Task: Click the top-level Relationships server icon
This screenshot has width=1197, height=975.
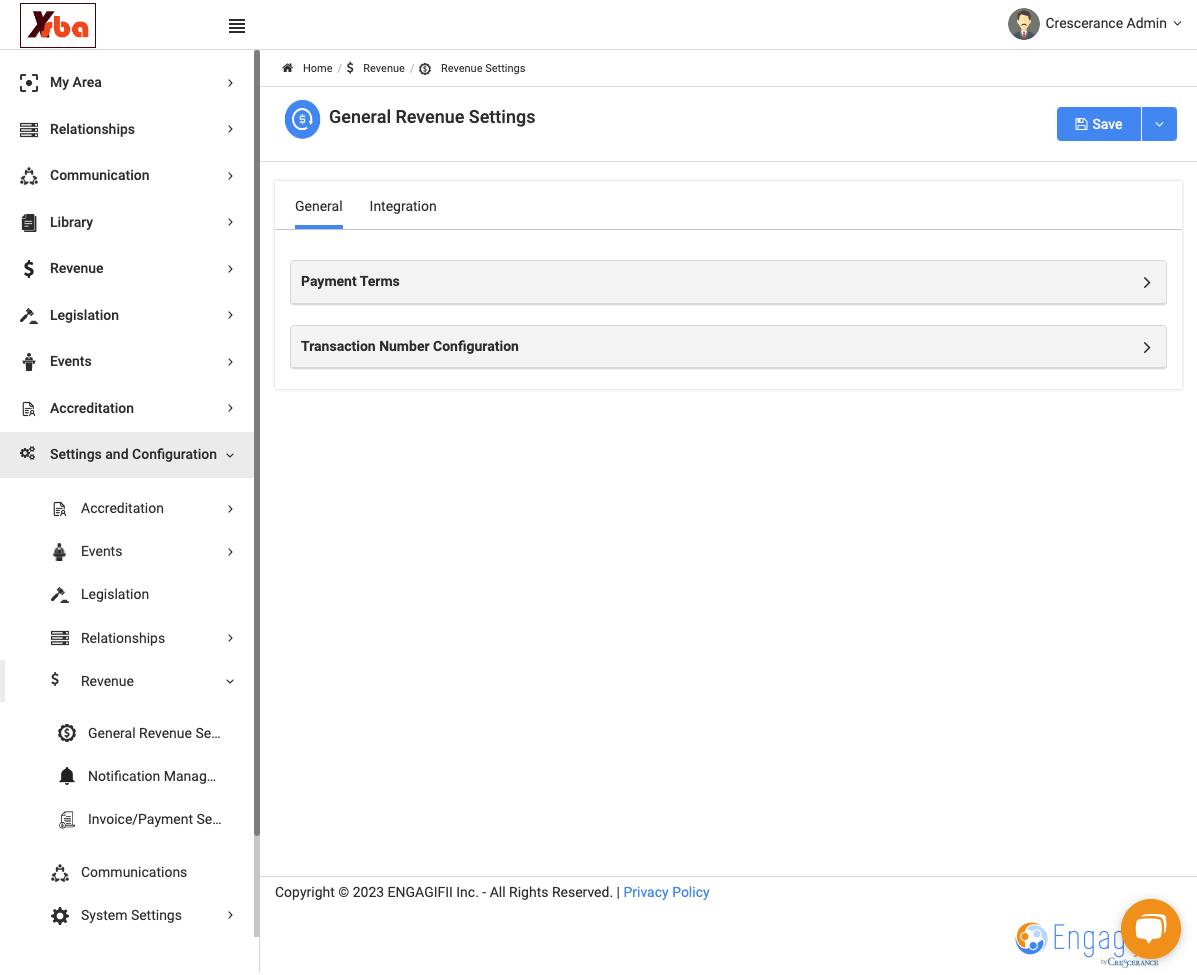Action: [x=29, y=130]
